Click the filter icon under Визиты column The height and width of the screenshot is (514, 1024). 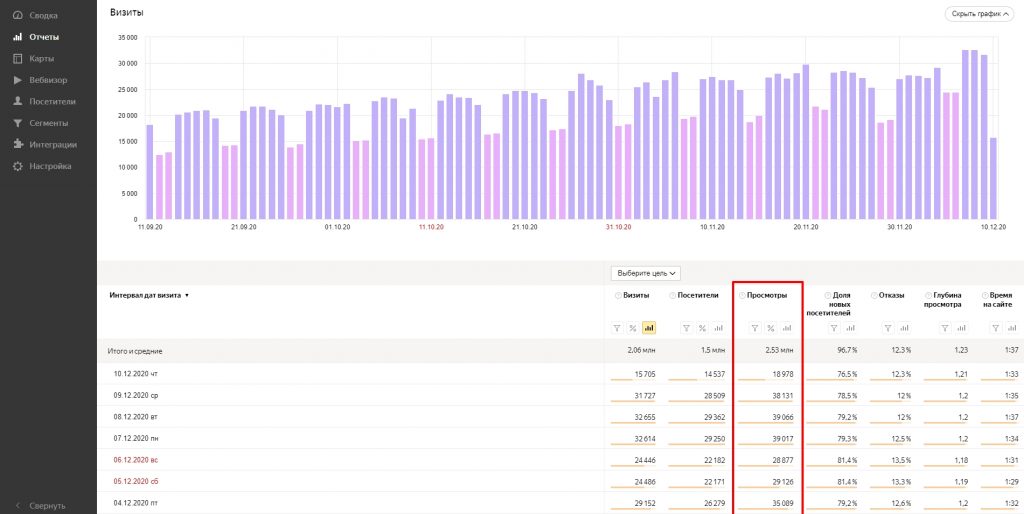coord(617,328)
